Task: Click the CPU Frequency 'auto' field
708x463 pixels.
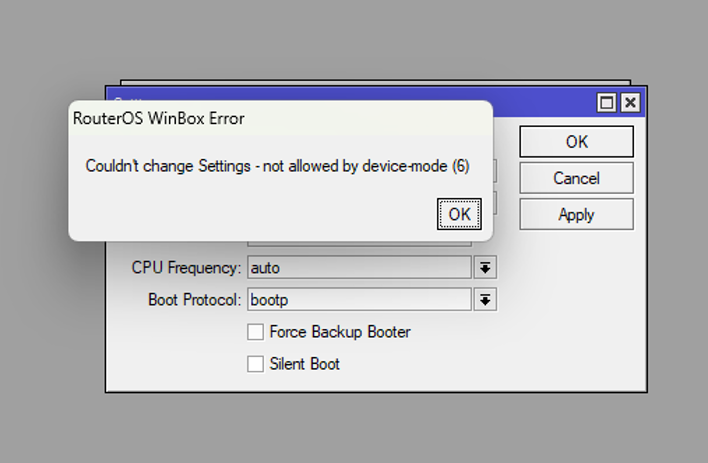Action: pyautogui.click(x=358, y=268)
